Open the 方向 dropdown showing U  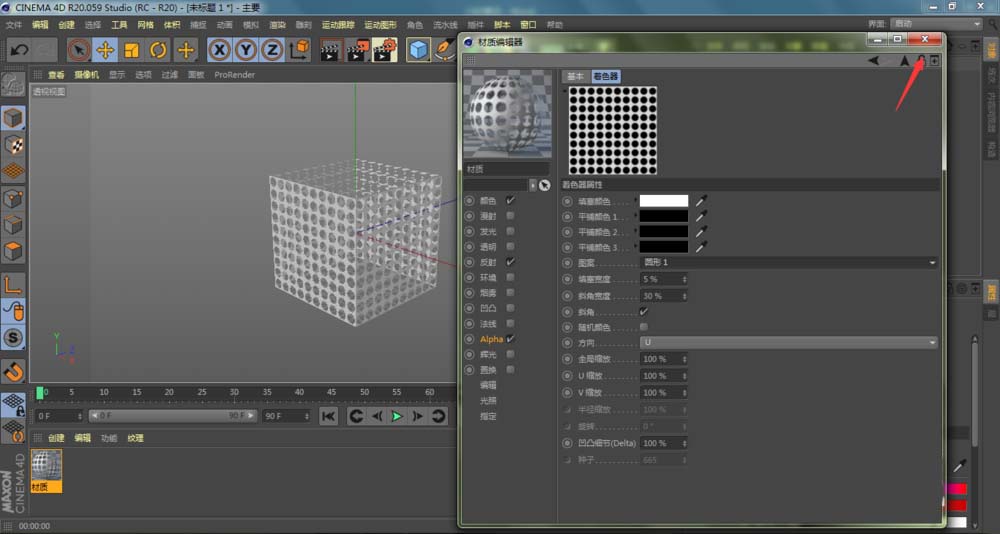point(789,343)
